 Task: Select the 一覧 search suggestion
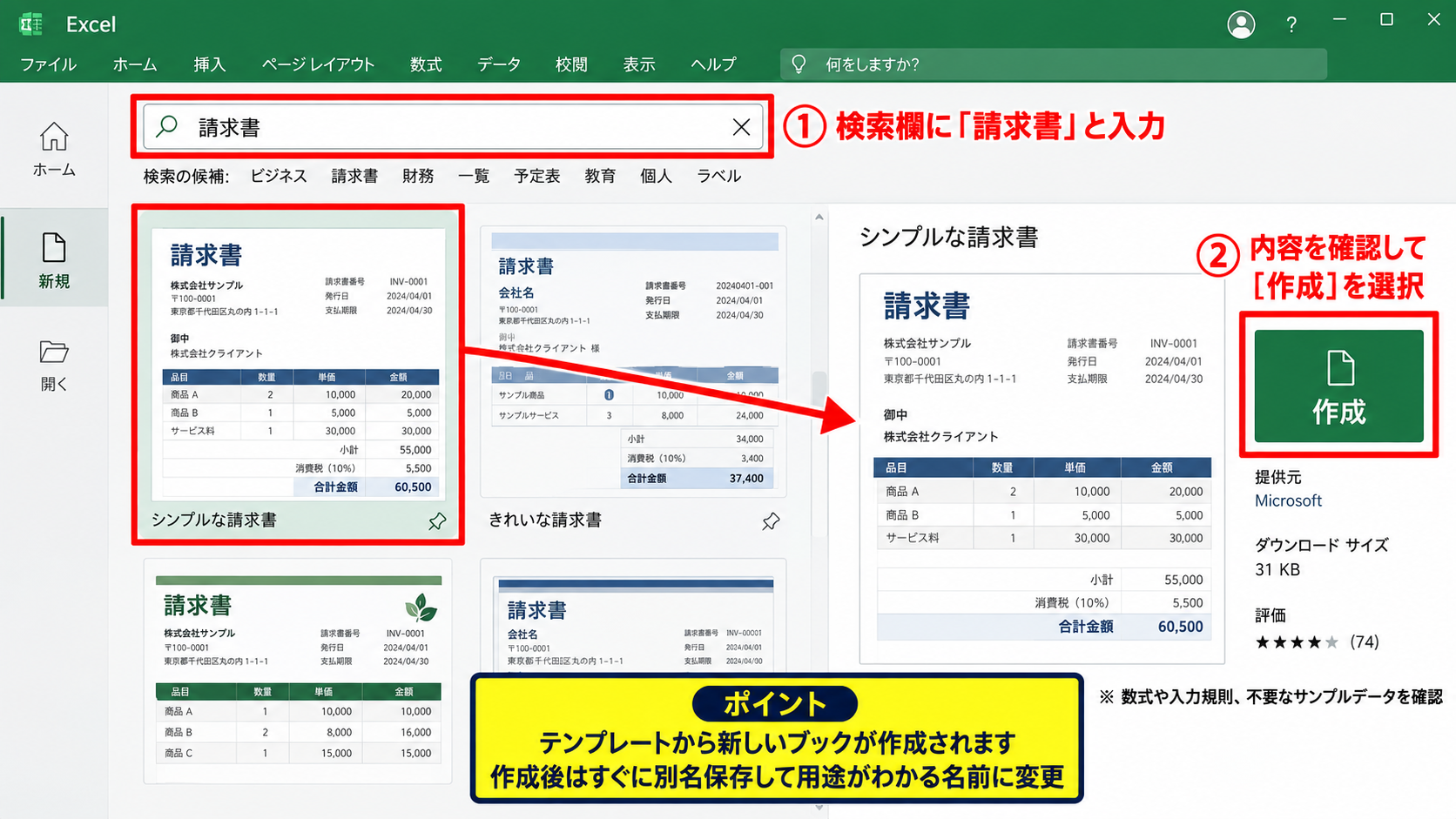474,176
